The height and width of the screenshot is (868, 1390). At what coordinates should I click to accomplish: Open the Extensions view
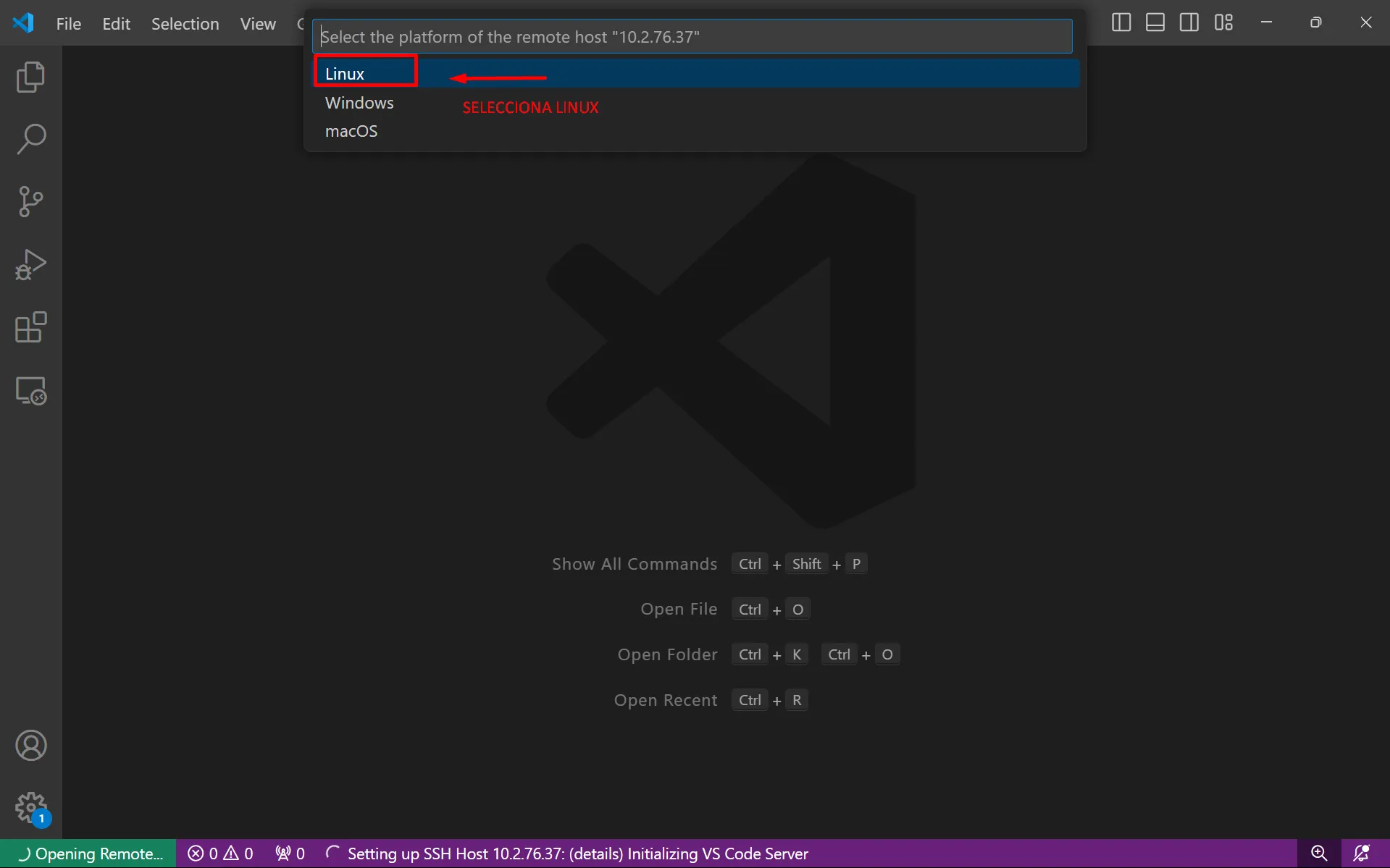coord(30,328)
